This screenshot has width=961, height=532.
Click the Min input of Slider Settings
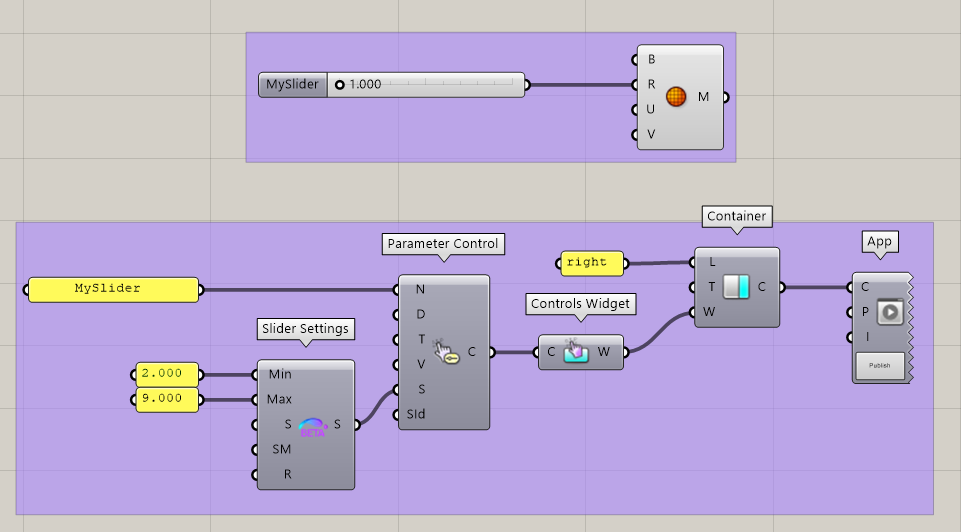(x=279, y=374)
